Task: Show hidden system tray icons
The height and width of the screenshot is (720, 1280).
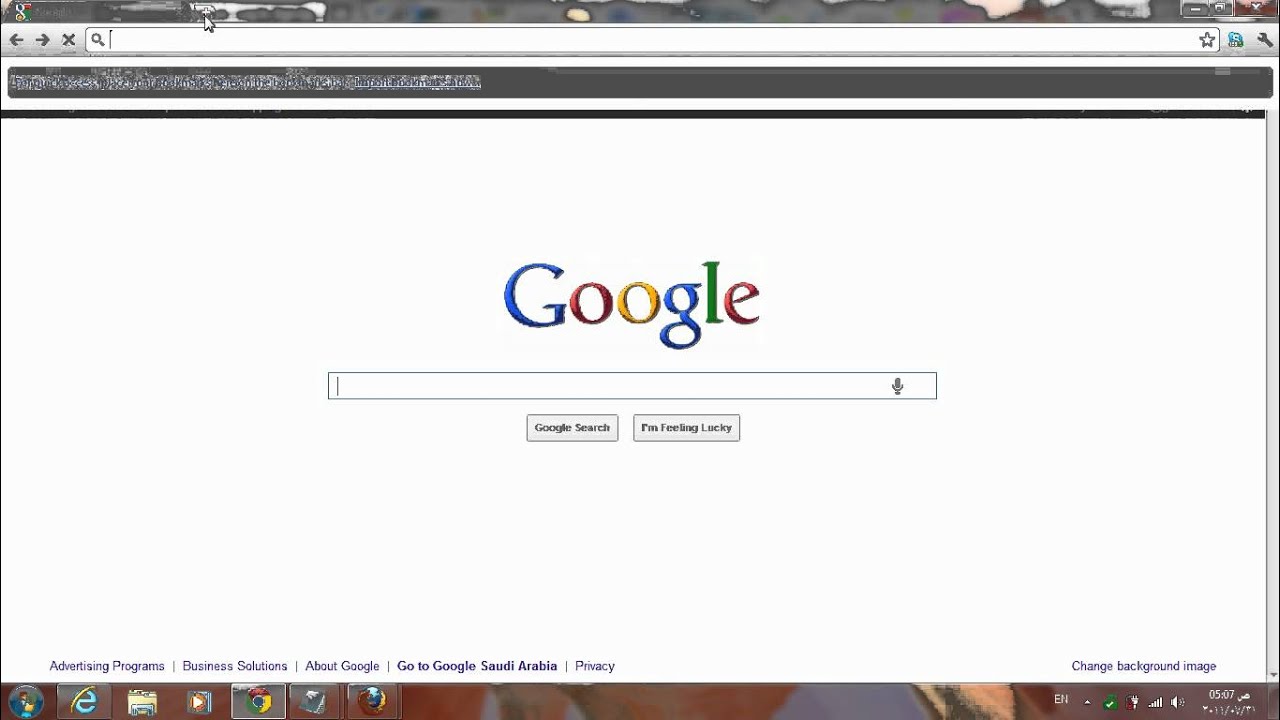Action: [1087, 702]
